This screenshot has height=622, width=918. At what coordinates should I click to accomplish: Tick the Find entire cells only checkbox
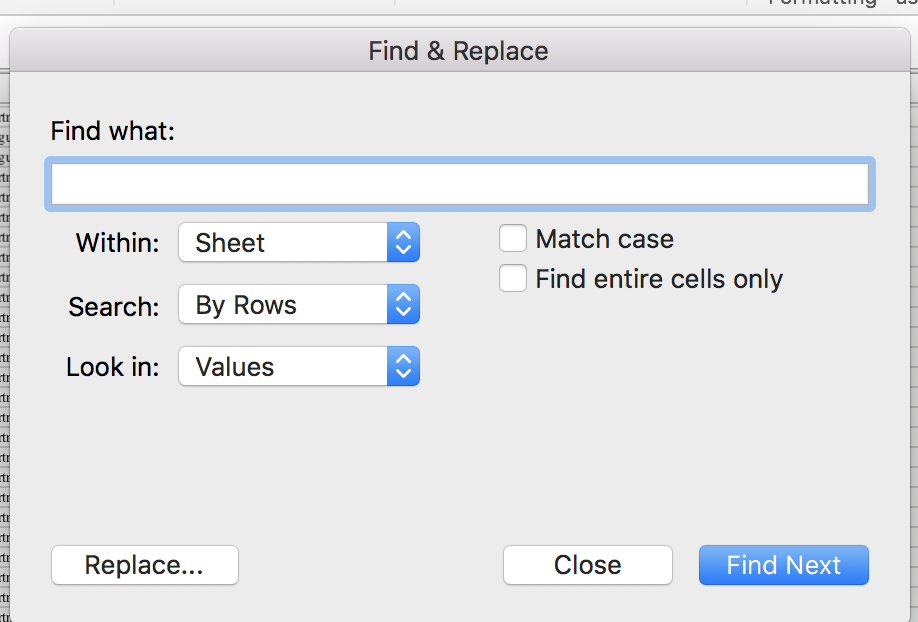click(513, 279)
